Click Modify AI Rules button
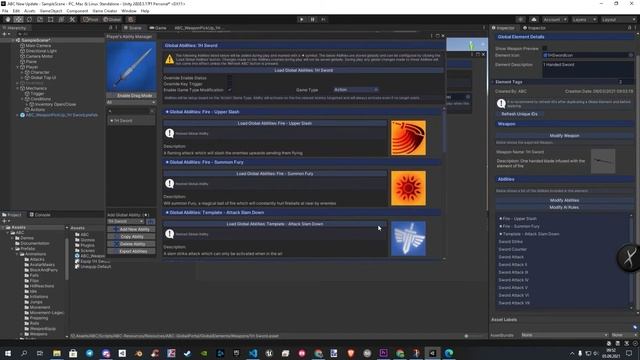The height and width of the screenshot is (360, 640). (564, 207)
